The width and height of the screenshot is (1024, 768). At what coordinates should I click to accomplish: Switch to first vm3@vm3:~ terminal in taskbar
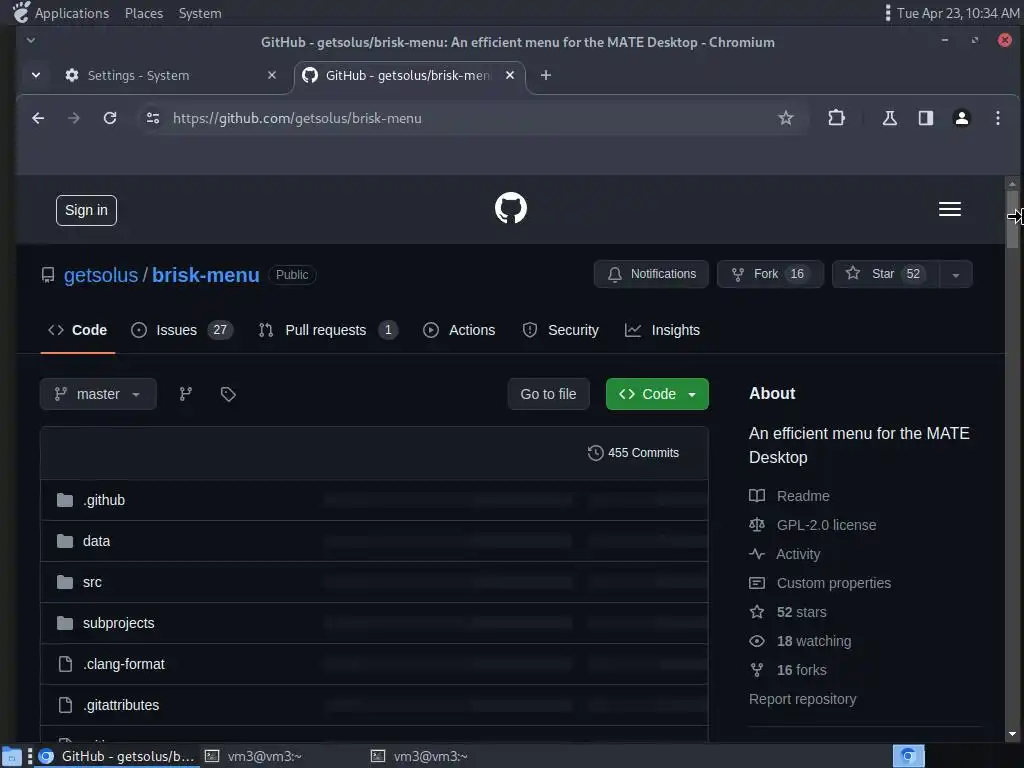(x=253, y=756)
